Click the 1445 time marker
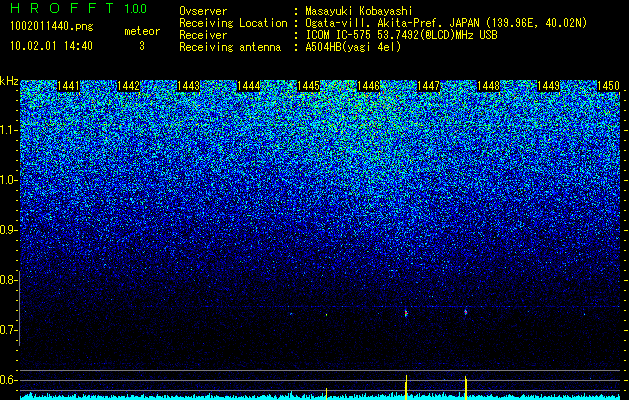Screen dimensions: 629x400 308,86
